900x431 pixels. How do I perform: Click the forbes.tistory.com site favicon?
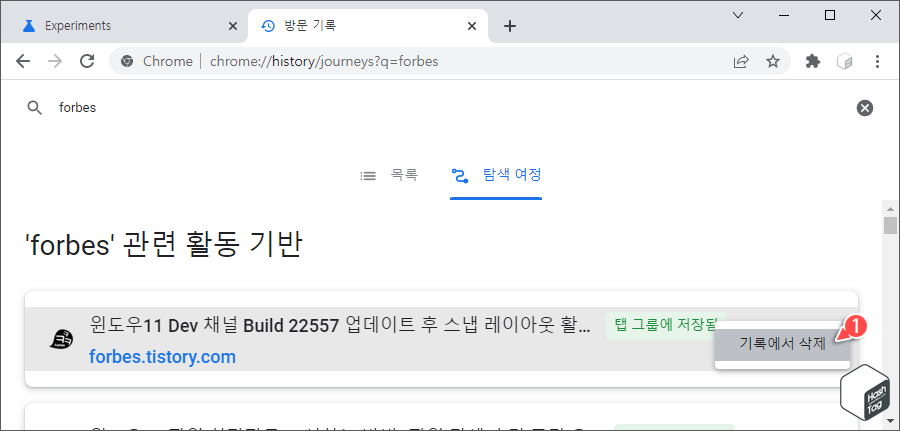click(61, 340)
